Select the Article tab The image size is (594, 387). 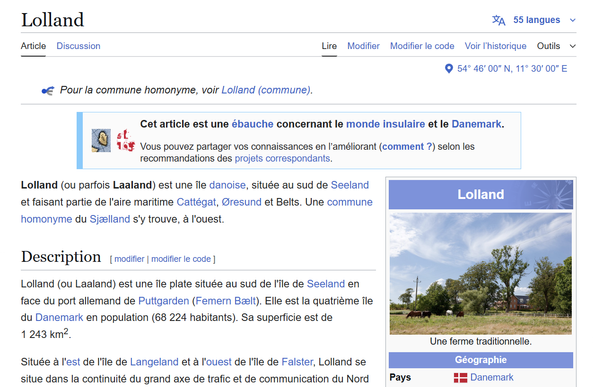(x=33, y=46)
